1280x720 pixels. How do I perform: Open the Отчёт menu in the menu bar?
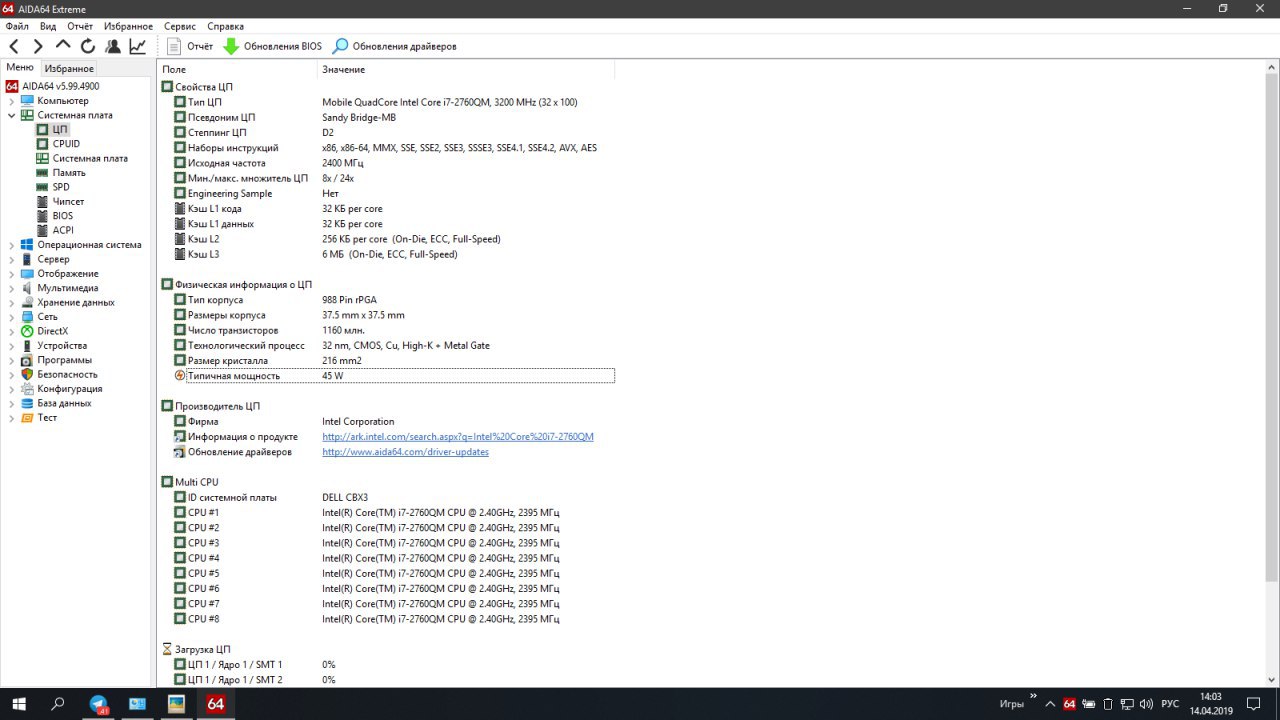(x=80, y=26)
